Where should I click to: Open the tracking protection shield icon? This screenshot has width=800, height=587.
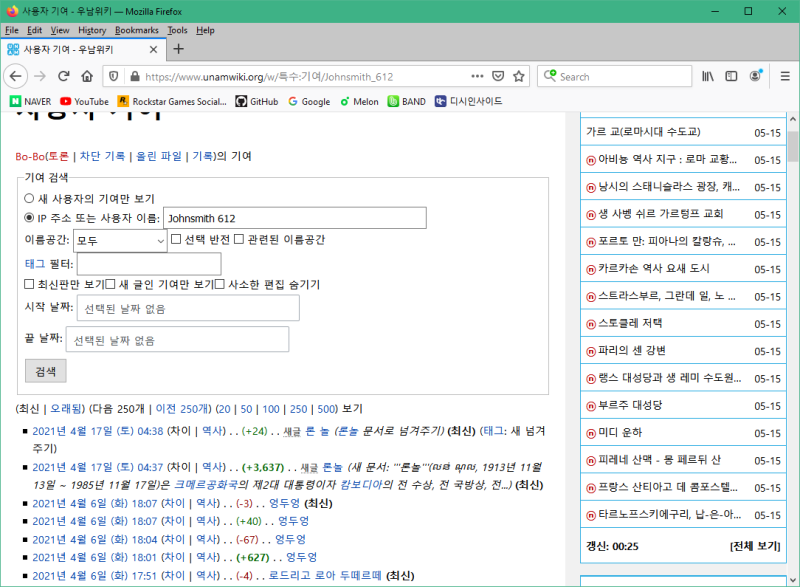pyautogui.click(x=114, y=76)
